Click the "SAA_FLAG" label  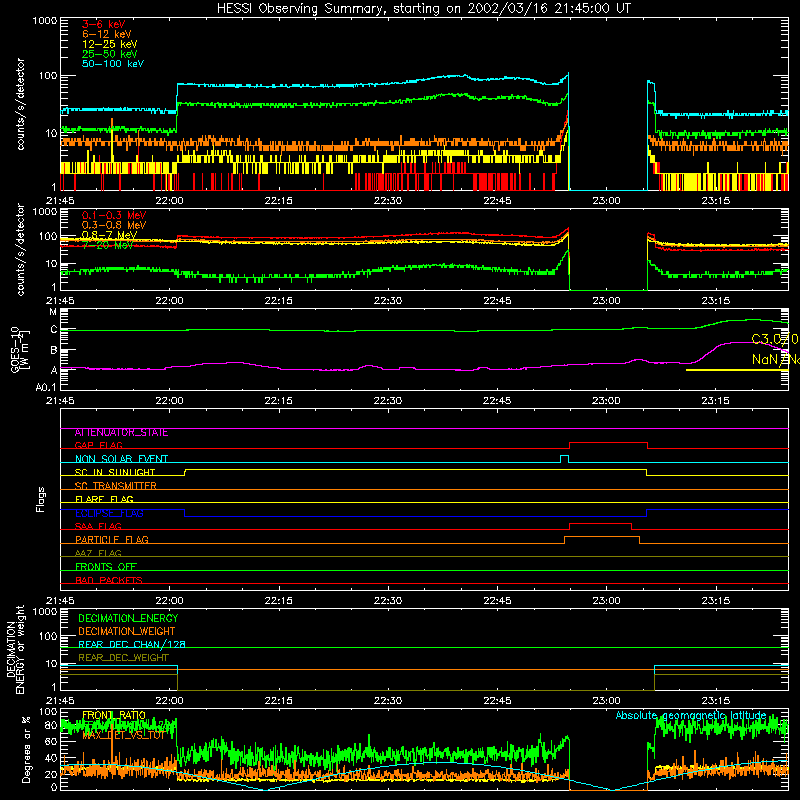(x=98, y=527)
